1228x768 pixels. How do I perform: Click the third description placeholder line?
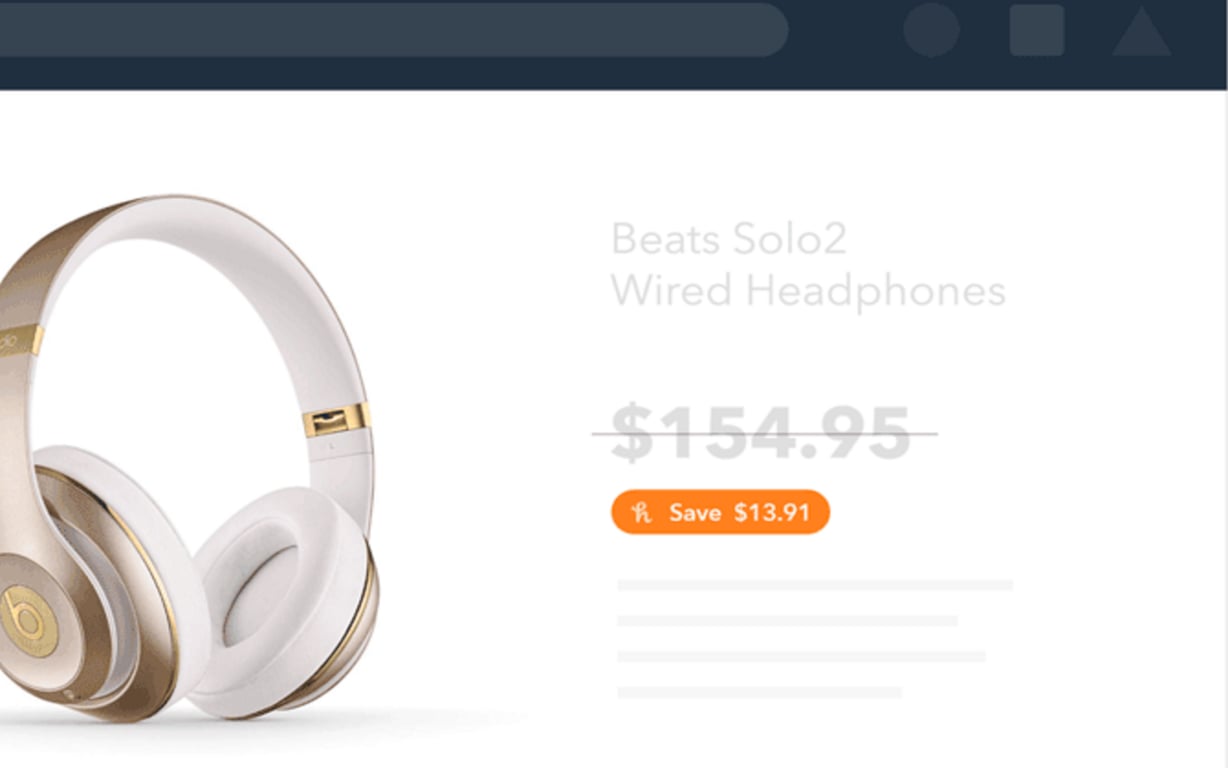[801, 657]
